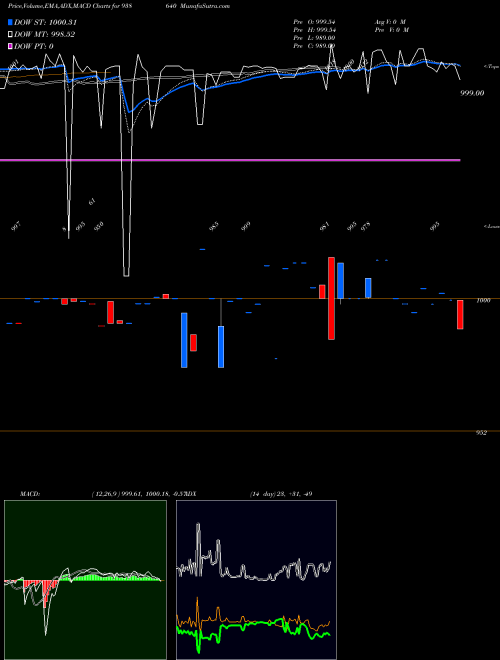This screenshot has height=660, width=500.
Task: Click the tall red candle in the middle chart
Action: point(331,298)
